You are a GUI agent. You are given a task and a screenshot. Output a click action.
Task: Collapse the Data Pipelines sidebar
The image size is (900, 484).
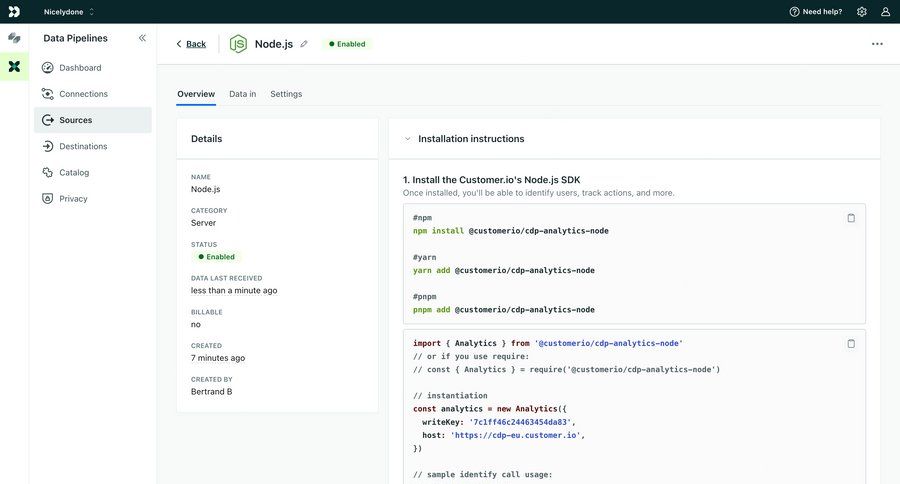pos(142,38)
